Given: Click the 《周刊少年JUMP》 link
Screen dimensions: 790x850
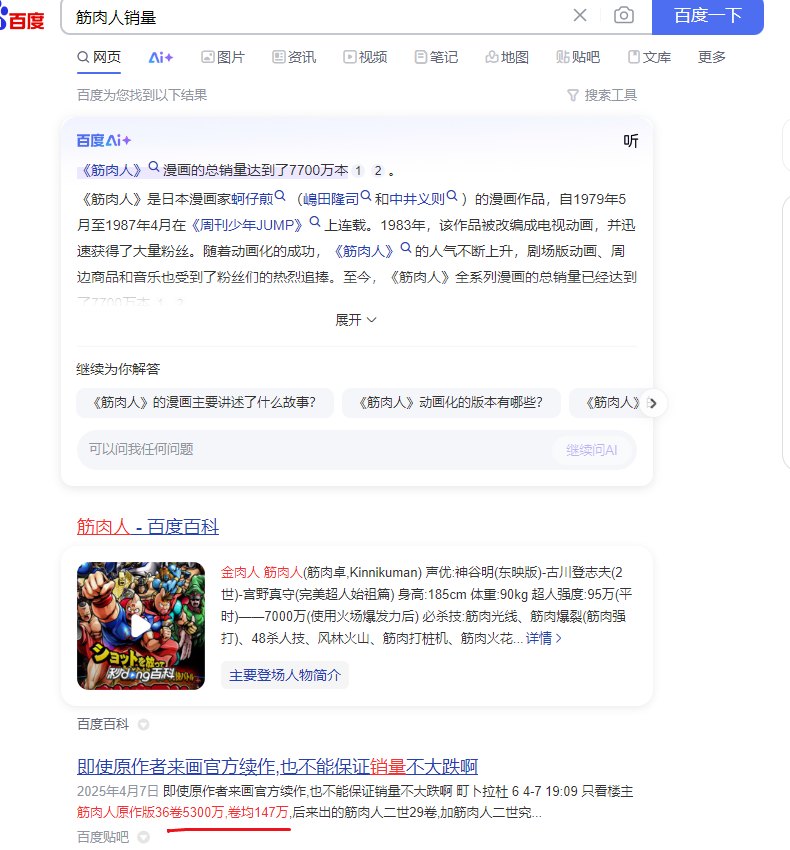Looking at the screenshot, I should 247,226.
